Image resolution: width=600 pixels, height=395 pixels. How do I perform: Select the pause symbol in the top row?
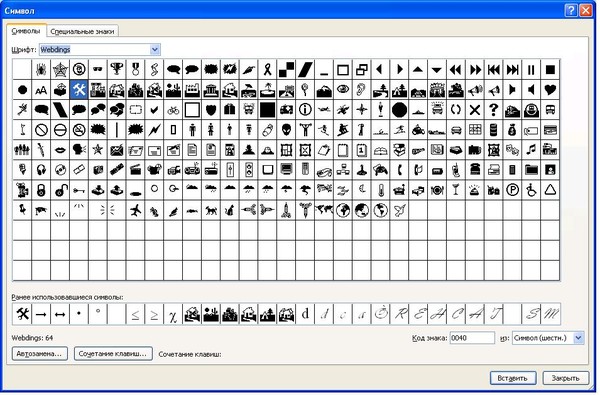(531, 70)
